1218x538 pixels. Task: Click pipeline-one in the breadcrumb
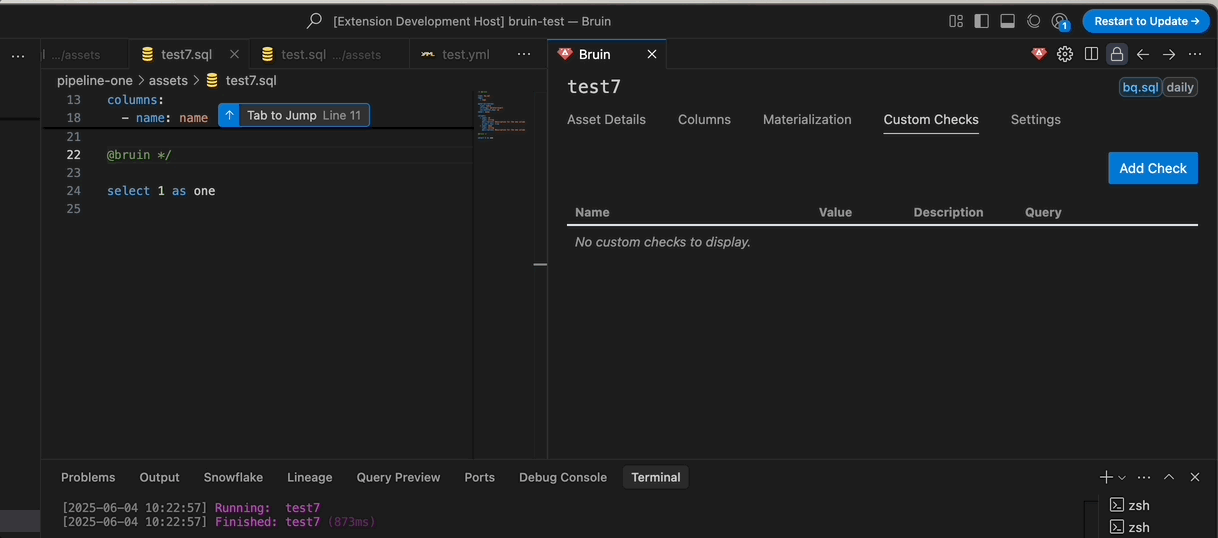click(x=95, y=80)
